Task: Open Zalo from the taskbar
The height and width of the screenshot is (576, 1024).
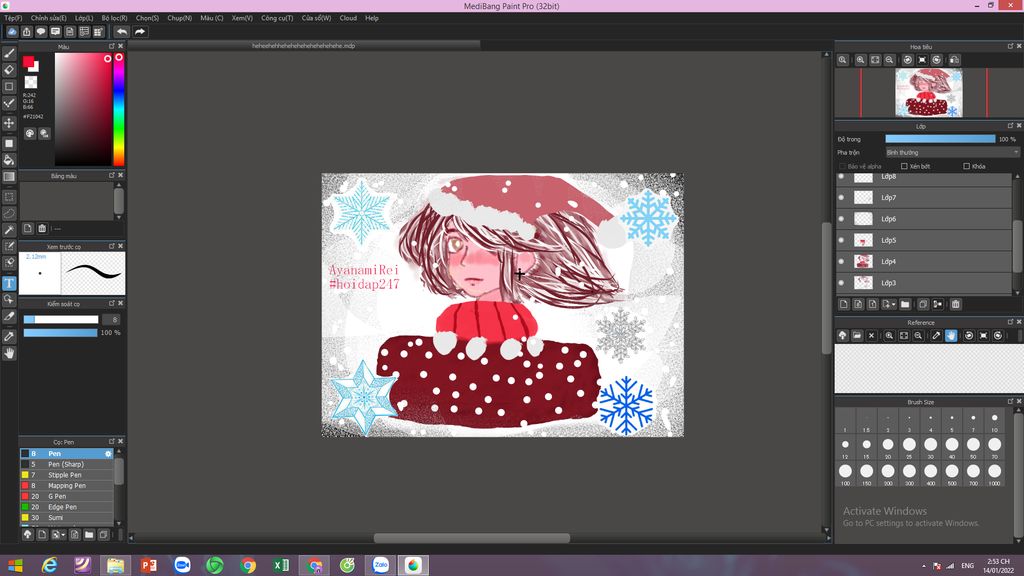Action: (x=380, y=565)
